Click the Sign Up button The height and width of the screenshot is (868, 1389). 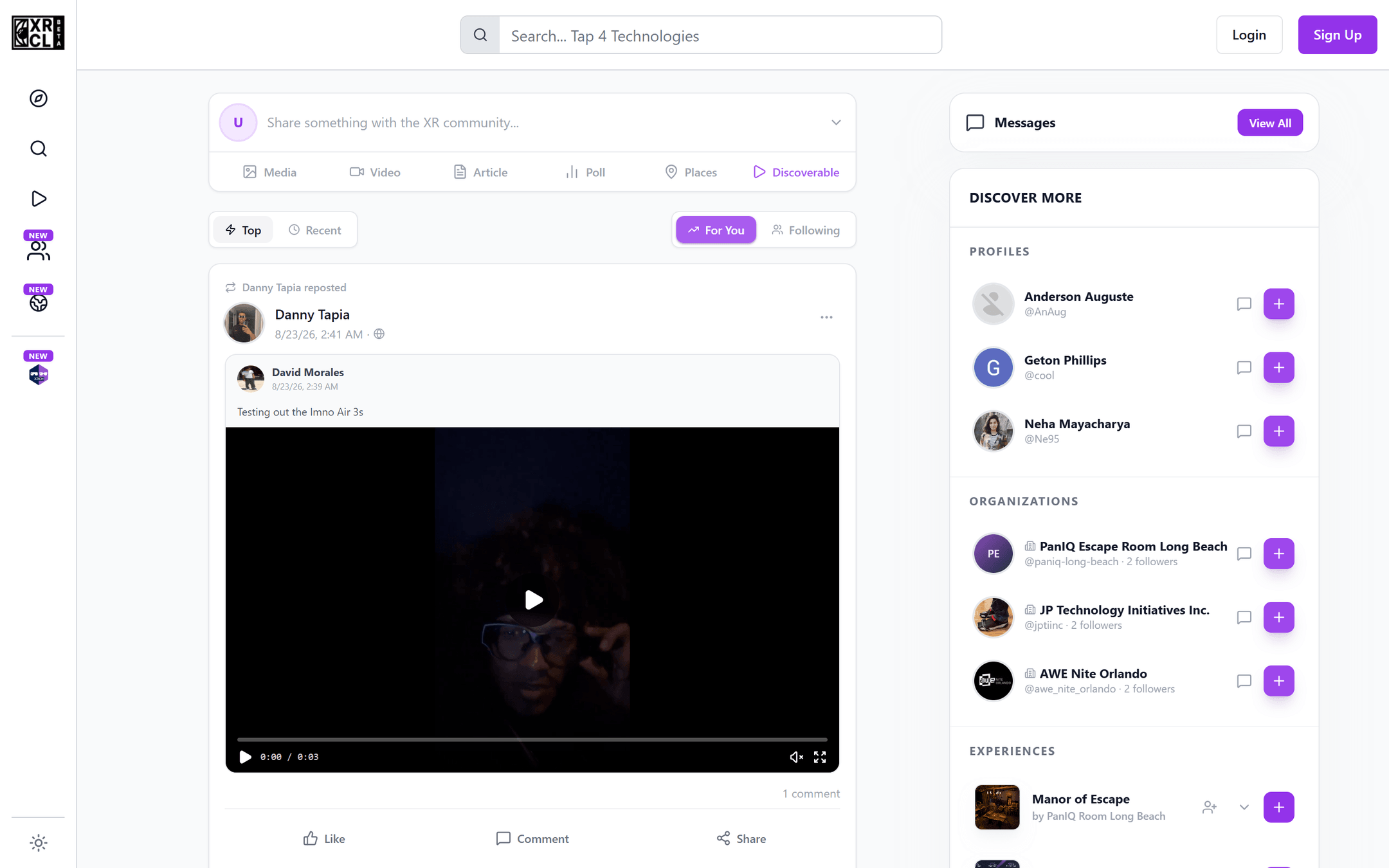(x=1337, y=35)
